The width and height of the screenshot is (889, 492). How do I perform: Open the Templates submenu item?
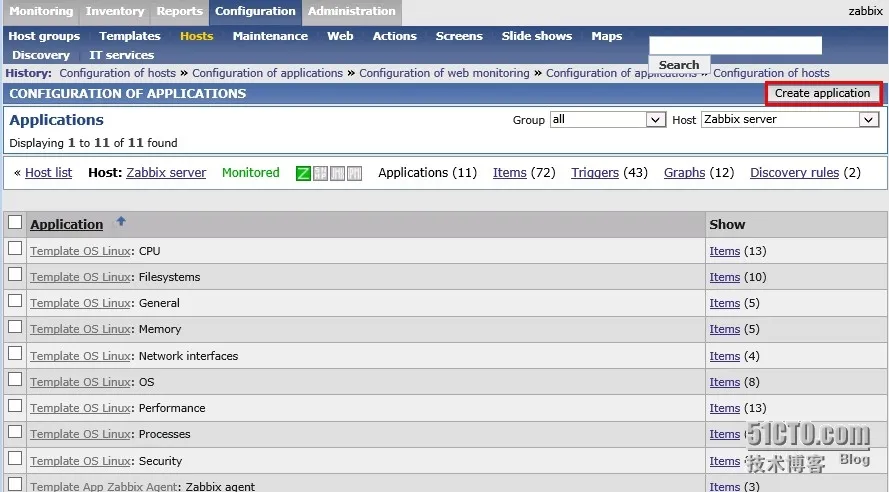point(130,36)
